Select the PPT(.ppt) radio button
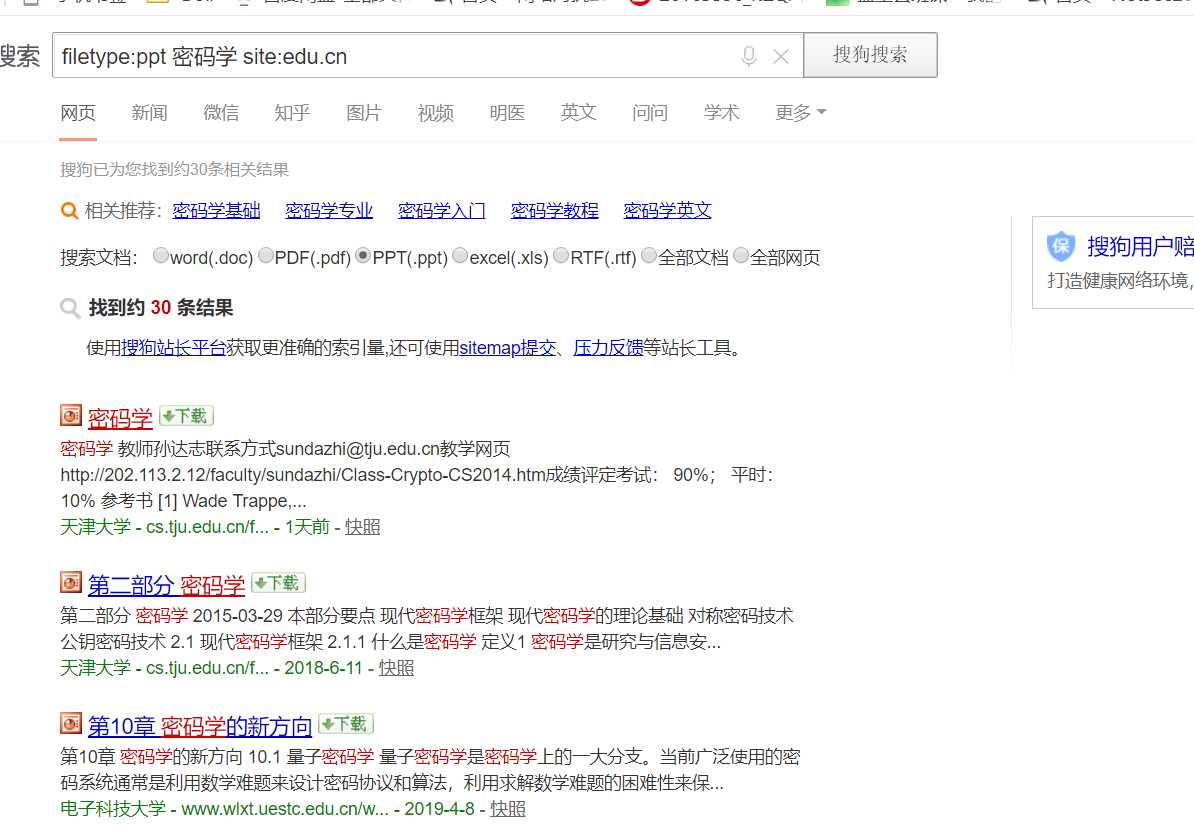 (363, 256)
